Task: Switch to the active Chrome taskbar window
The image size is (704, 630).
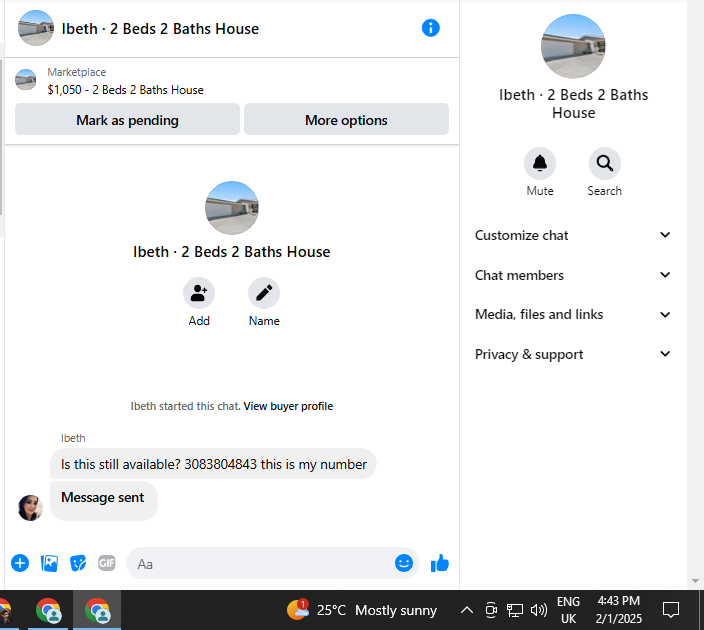Action: (97, 610)
